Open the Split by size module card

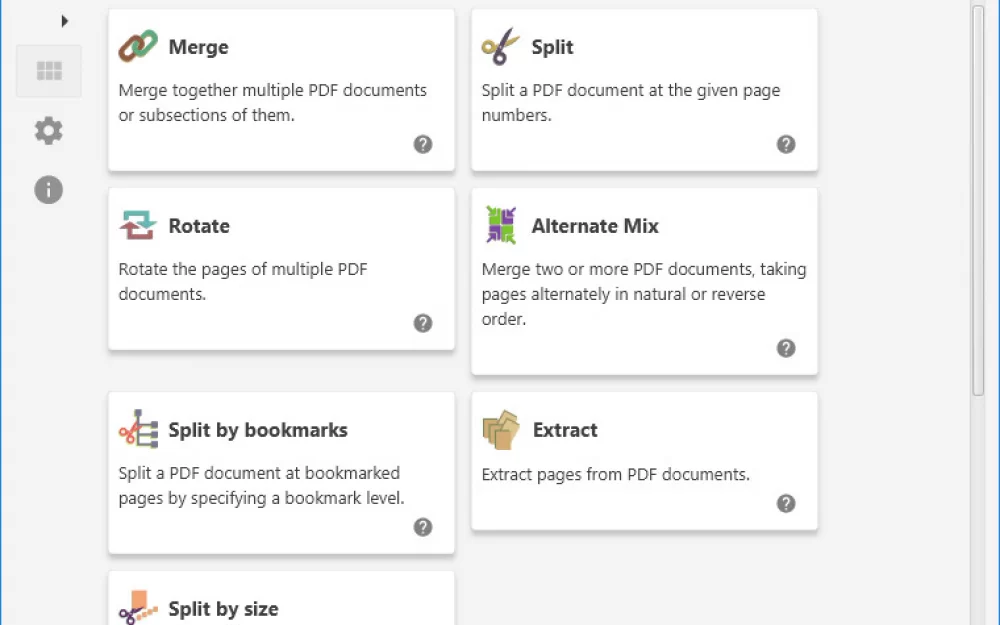(x=281, y=598)
